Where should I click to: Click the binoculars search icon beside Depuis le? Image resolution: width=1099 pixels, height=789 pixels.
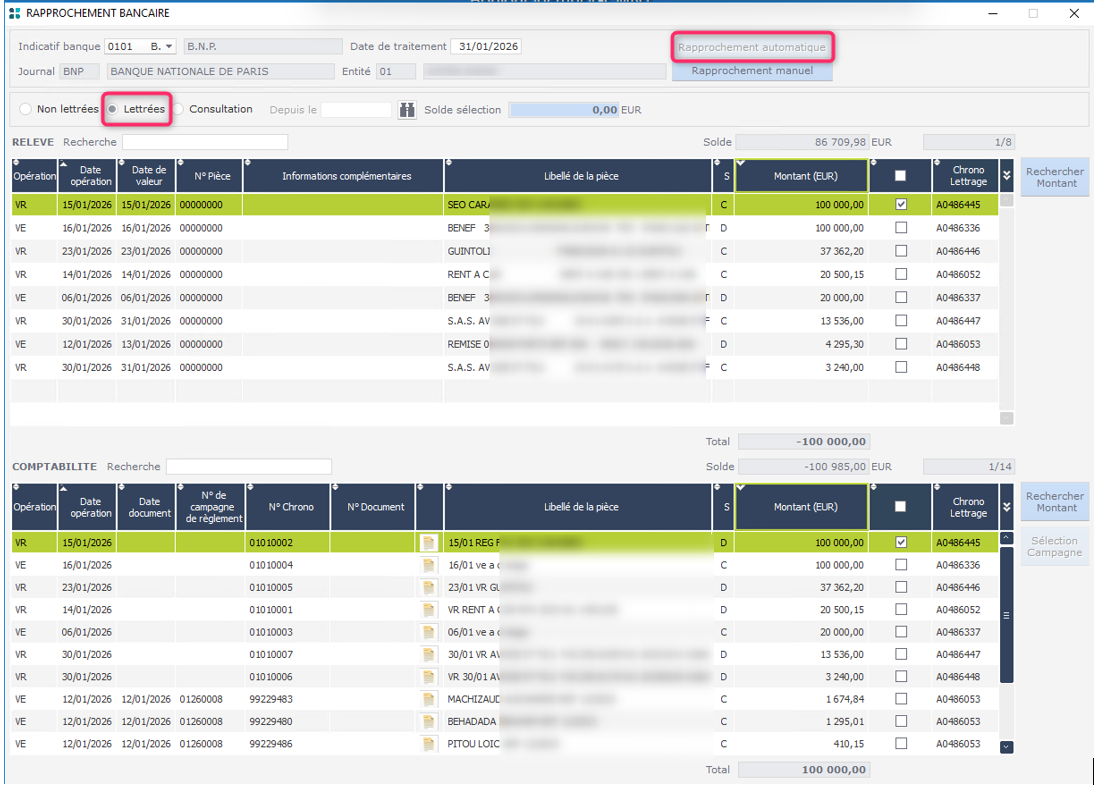click(406, 111)
